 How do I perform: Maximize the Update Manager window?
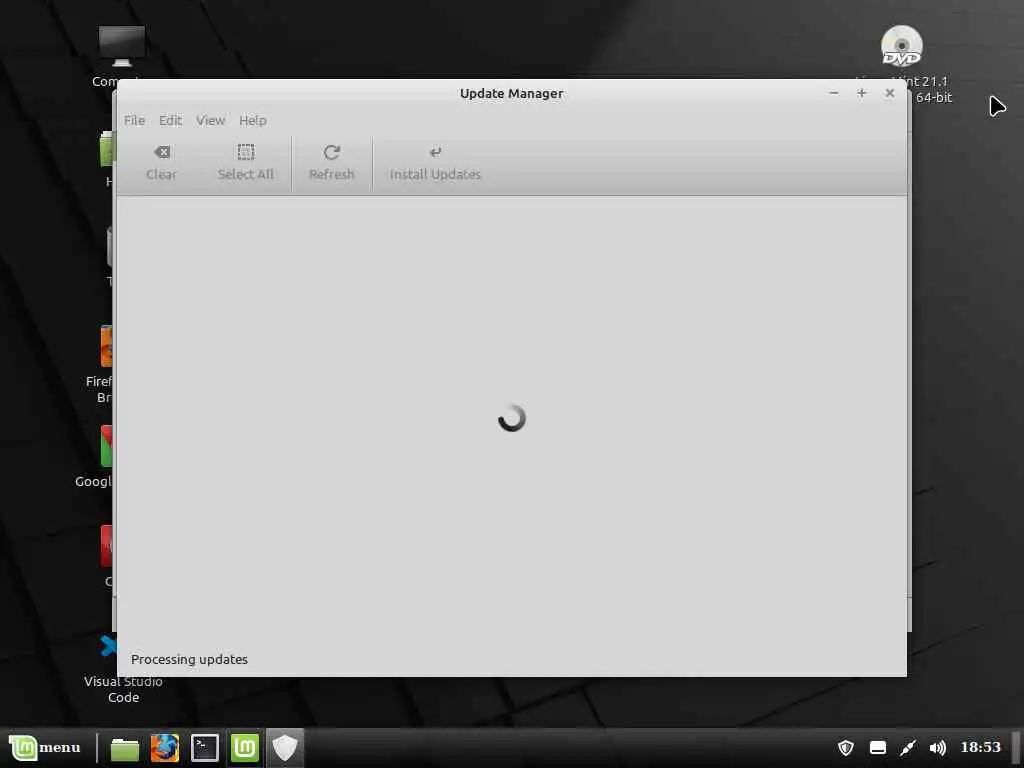point(861,93)
